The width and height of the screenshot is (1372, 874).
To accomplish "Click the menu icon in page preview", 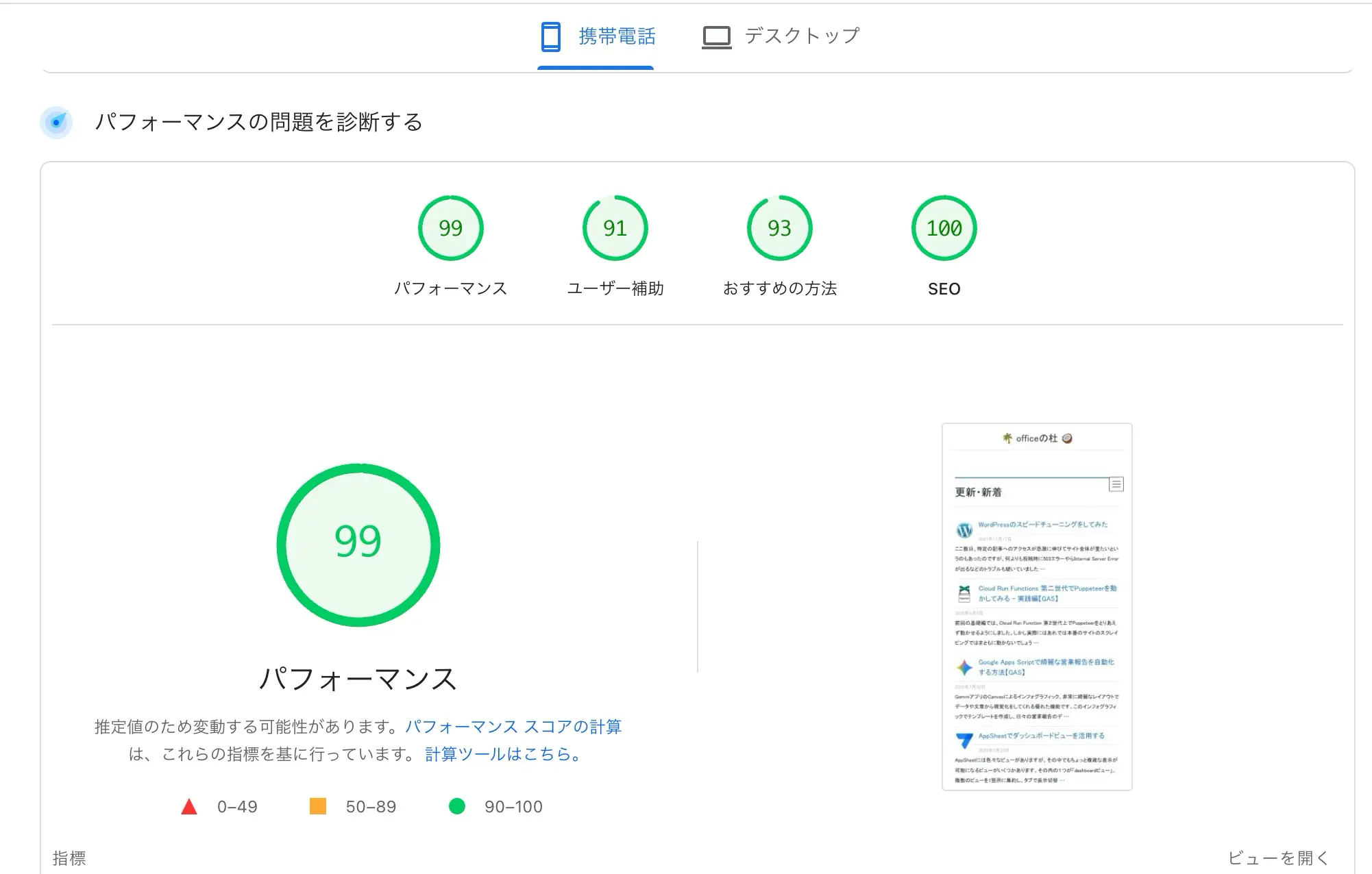I will point(1116,484).
